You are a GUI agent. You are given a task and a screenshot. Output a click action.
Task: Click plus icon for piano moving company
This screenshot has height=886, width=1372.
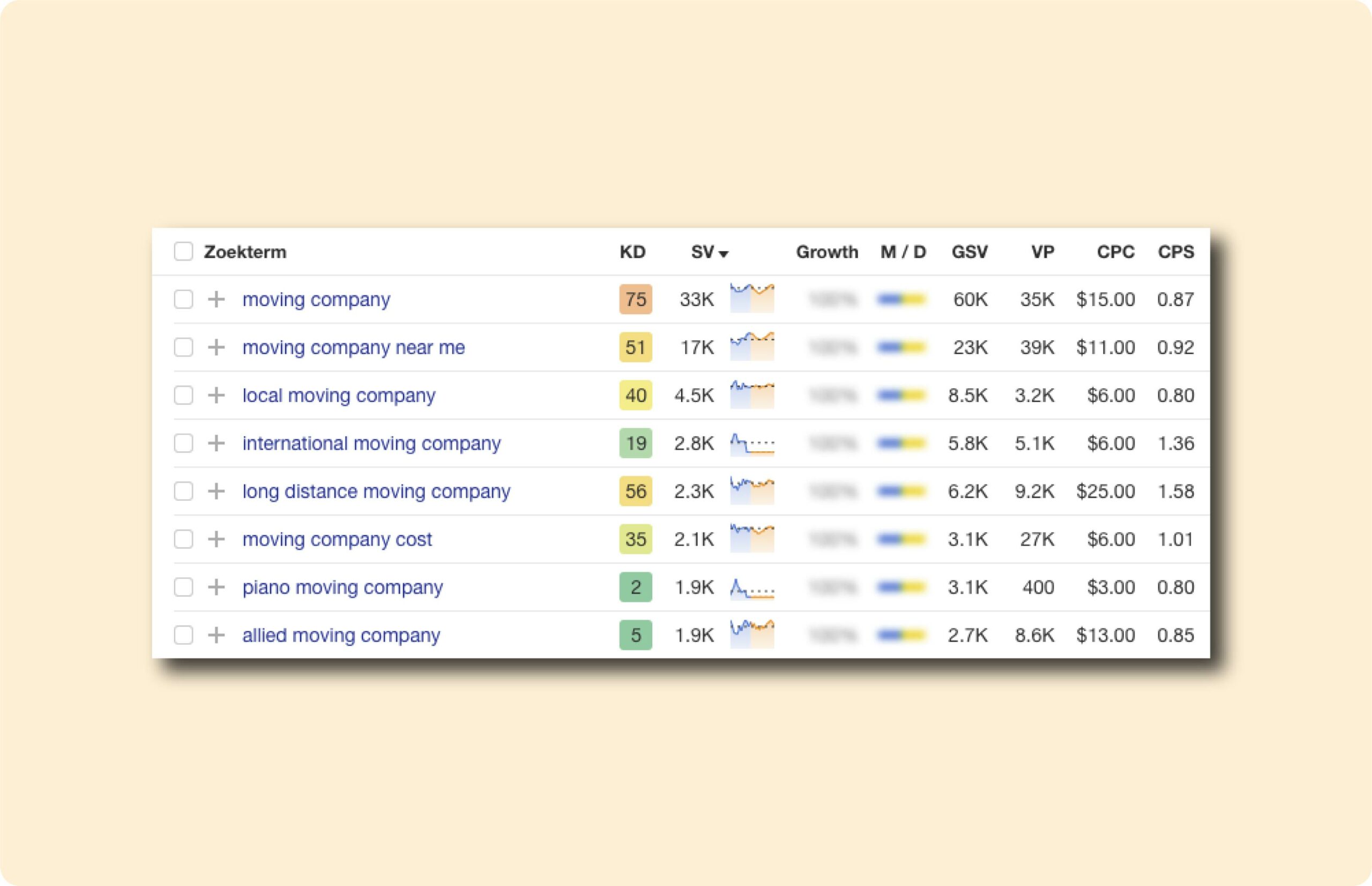217,587
